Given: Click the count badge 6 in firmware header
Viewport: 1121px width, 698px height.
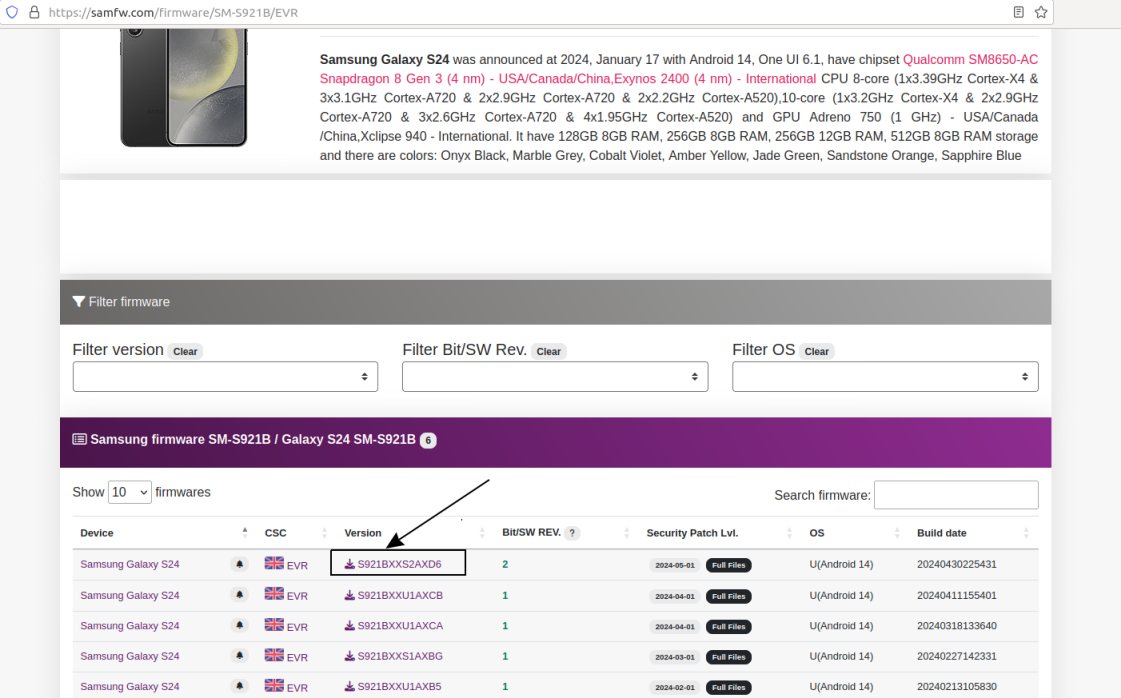Looking at the screenshot, I should tap(428, 440).
